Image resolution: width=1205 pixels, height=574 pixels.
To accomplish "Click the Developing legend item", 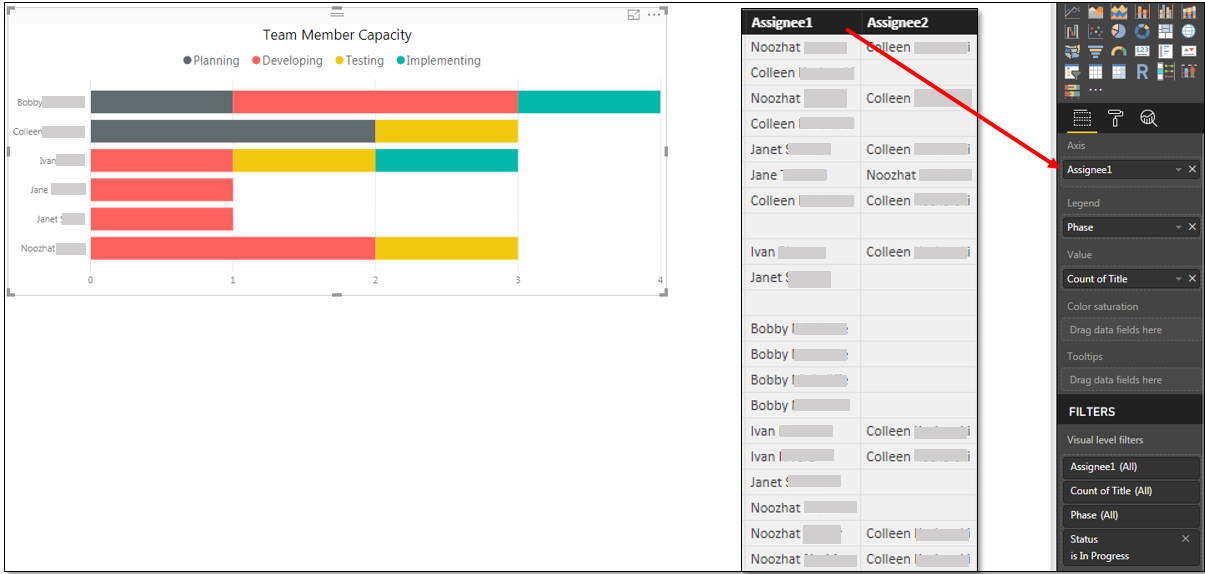I will pyautogui.click(x=287, y=61).
